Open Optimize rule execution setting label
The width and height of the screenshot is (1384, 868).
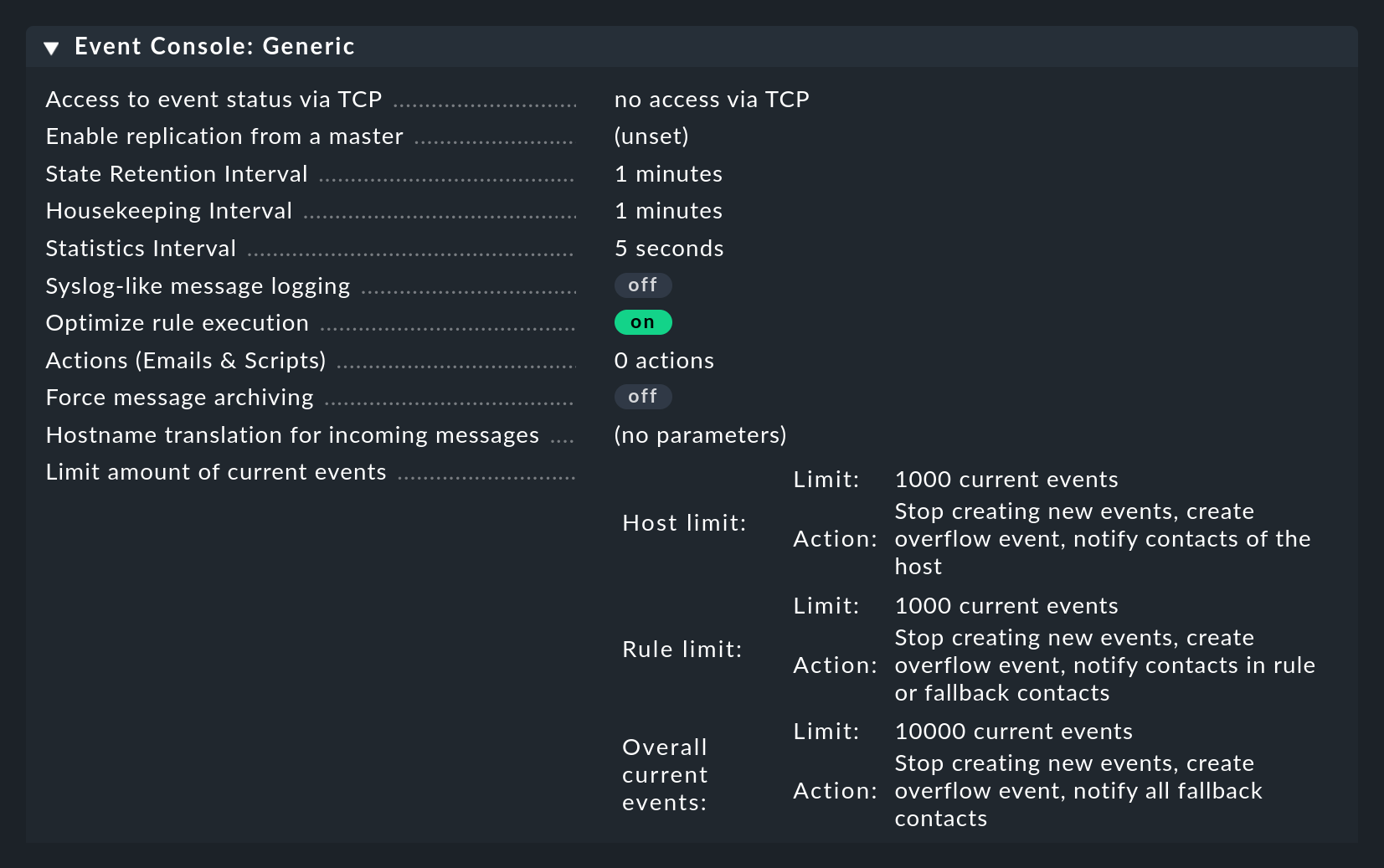178,323
